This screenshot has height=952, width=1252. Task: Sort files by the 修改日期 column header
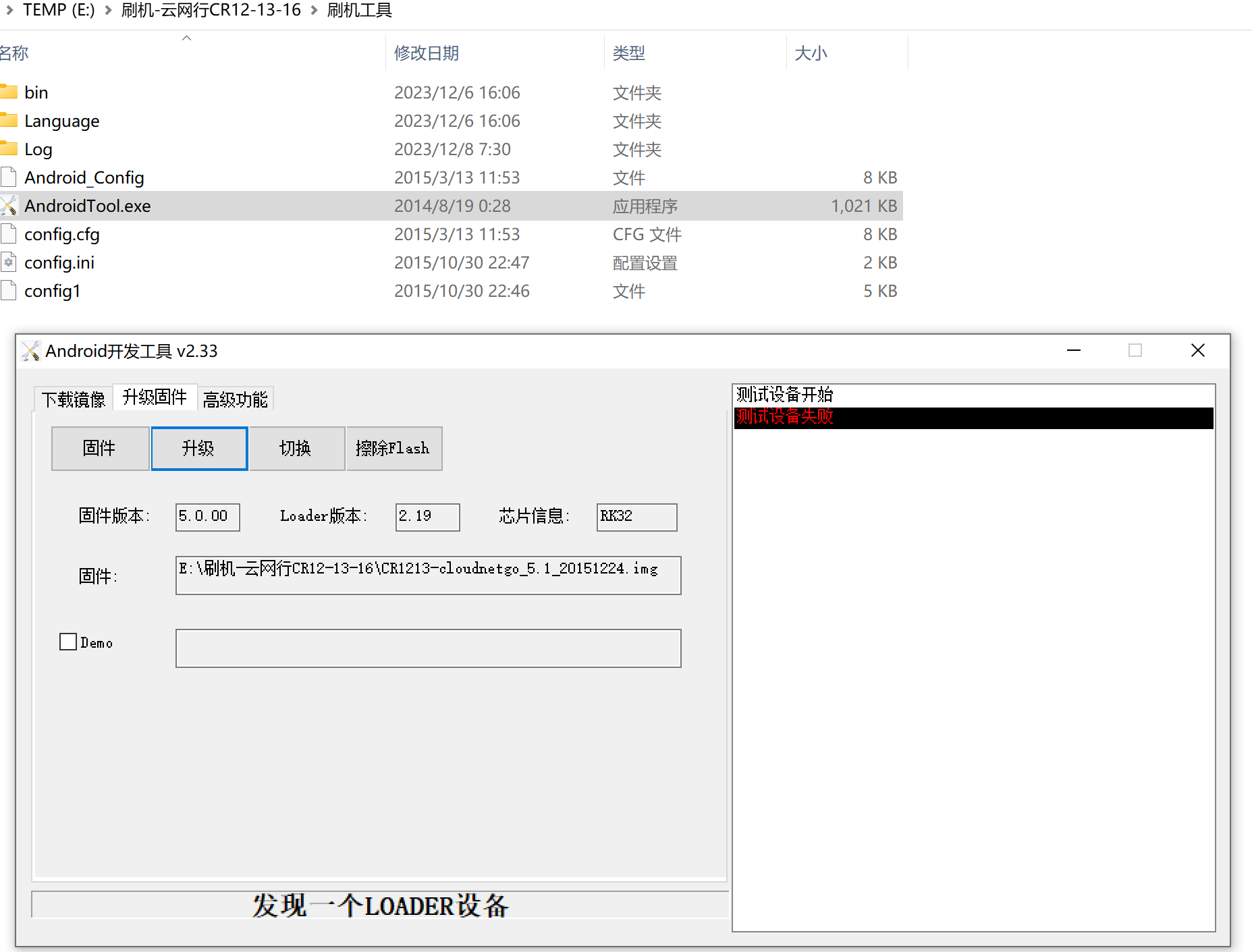tap(427, 53)
